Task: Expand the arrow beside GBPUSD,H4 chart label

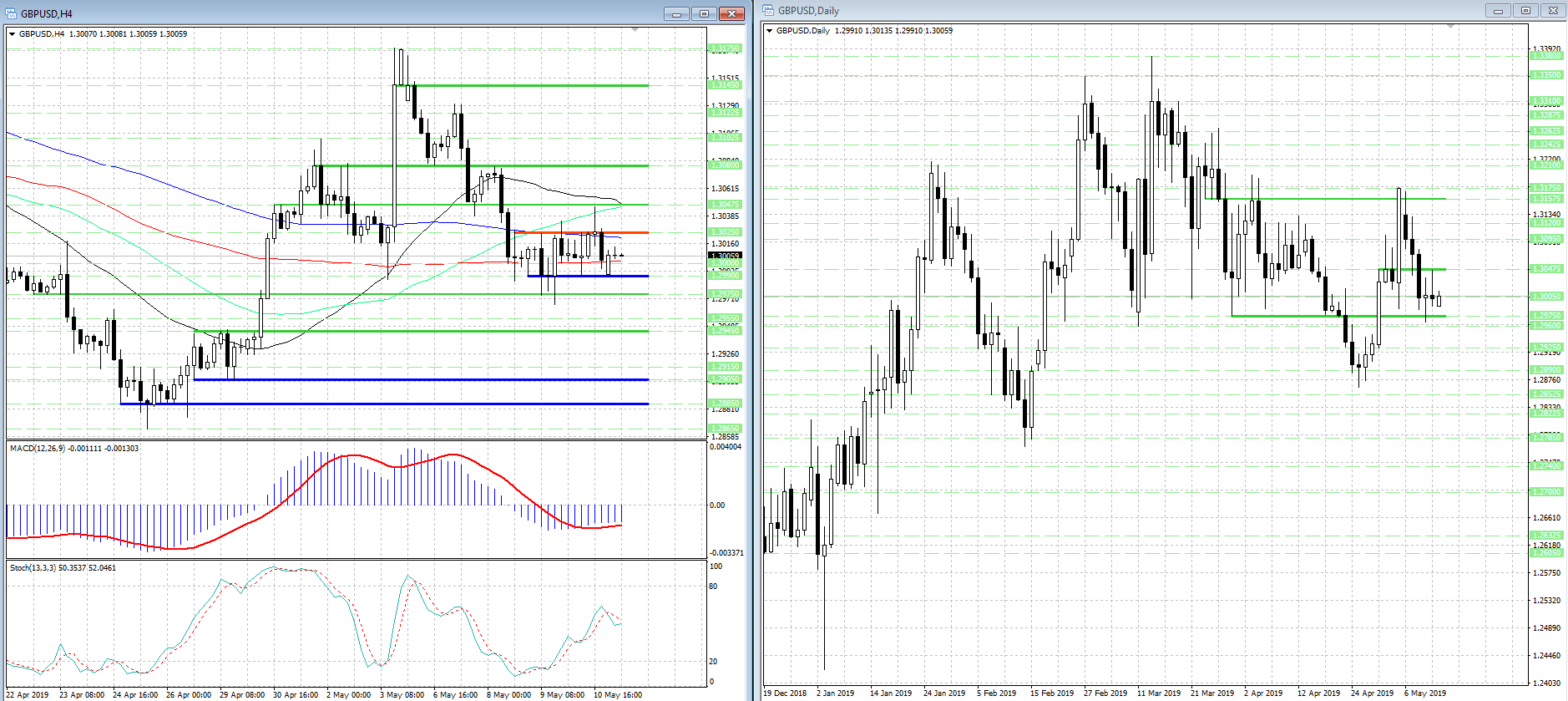Action: 12,34
